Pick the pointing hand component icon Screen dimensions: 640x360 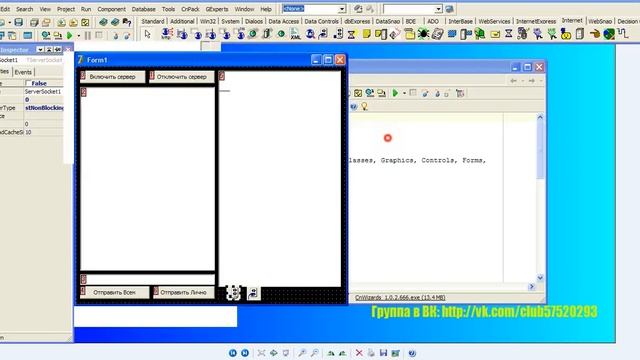coord(595,34)
